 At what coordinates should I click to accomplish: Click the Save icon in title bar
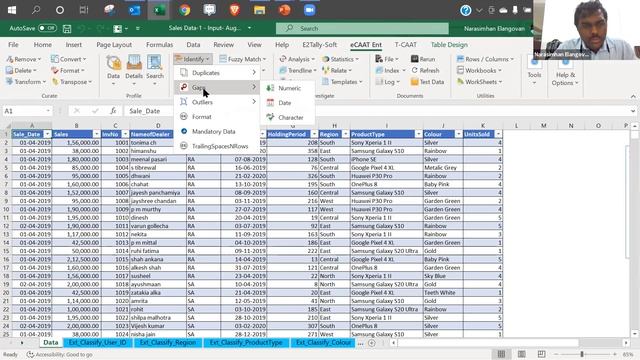click(67, 29)
